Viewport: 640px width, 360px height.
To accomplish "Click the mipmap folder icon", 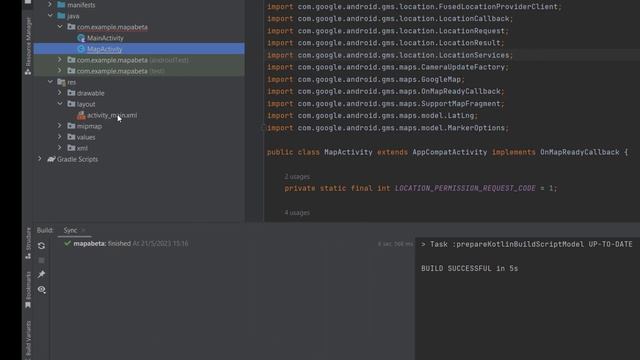I will point(71,126).
